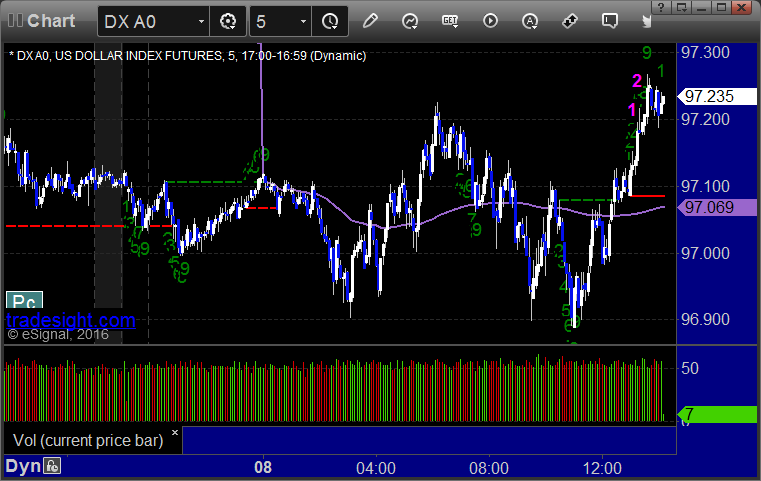Viewport: 761px width, 481px height.
Task: Click the 97.235 current price marker
Action: [717, 96]
